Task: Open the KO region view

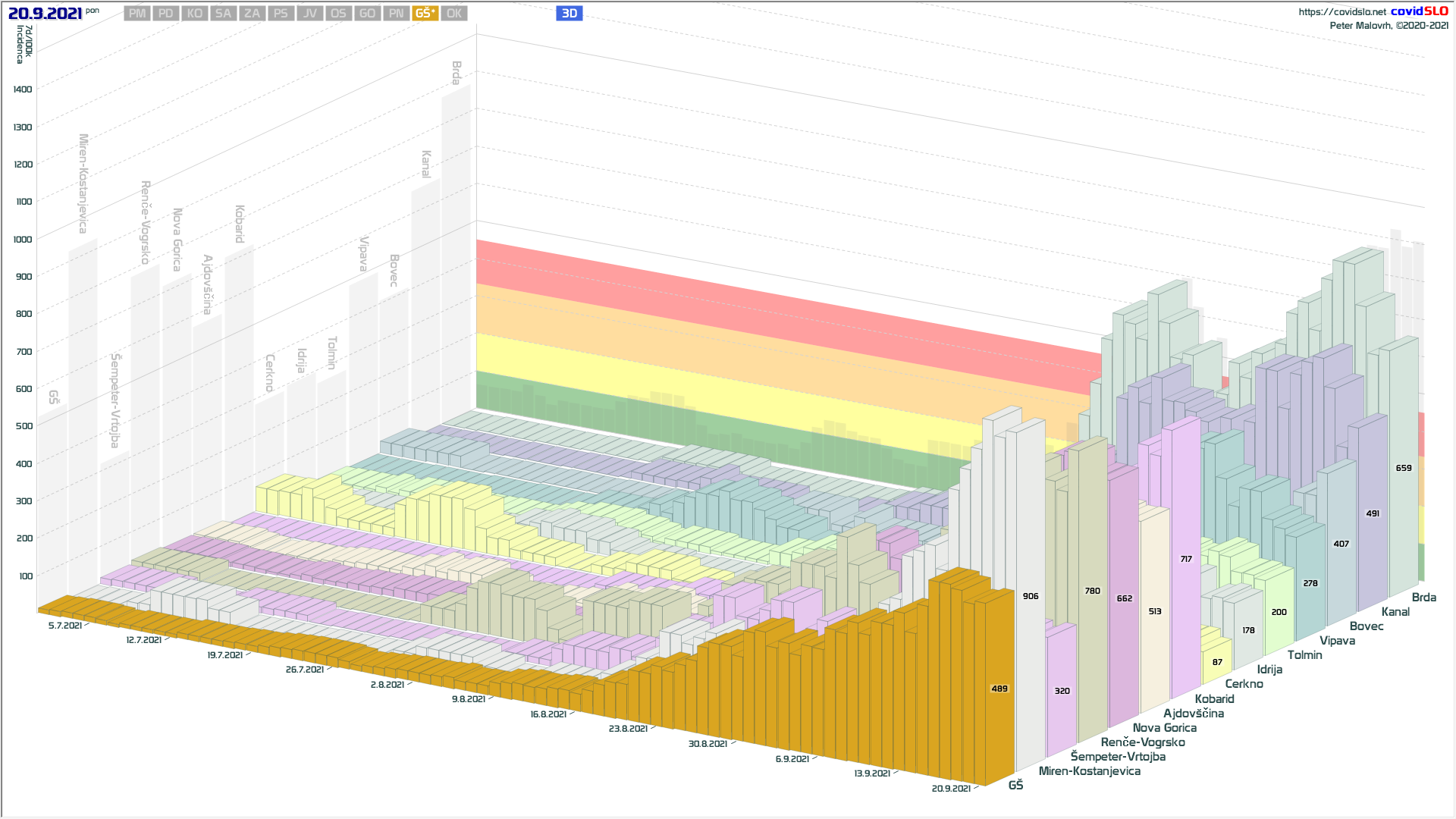Action: coord(195,13)
